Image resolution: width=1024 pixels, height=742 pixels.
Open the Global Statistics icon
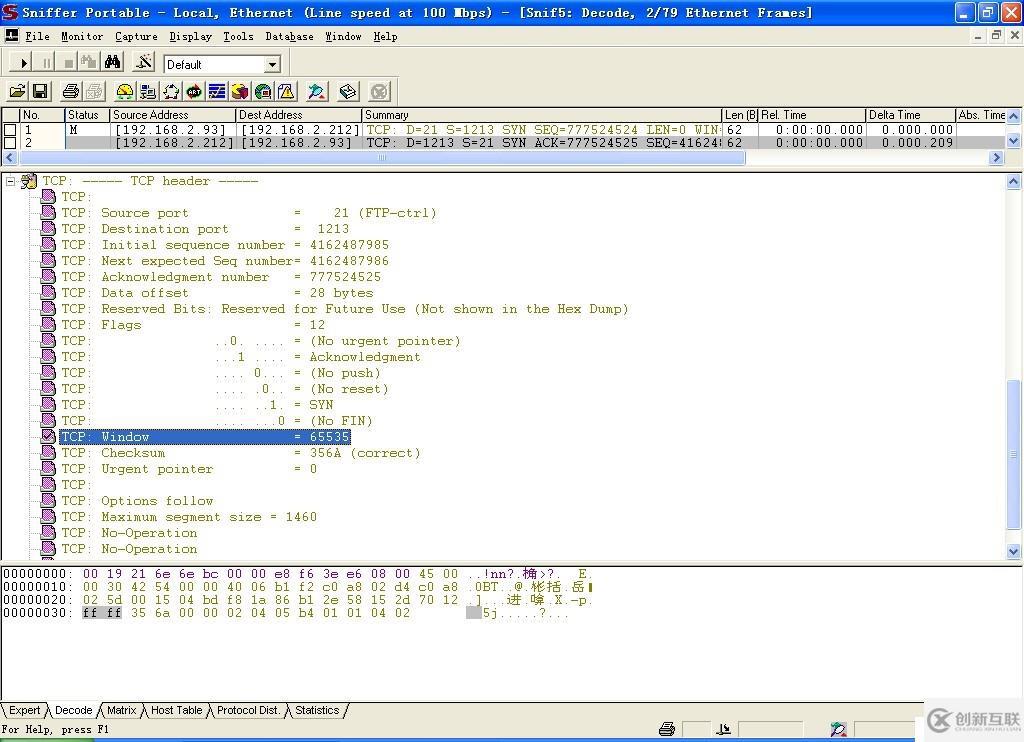[263, 91]
